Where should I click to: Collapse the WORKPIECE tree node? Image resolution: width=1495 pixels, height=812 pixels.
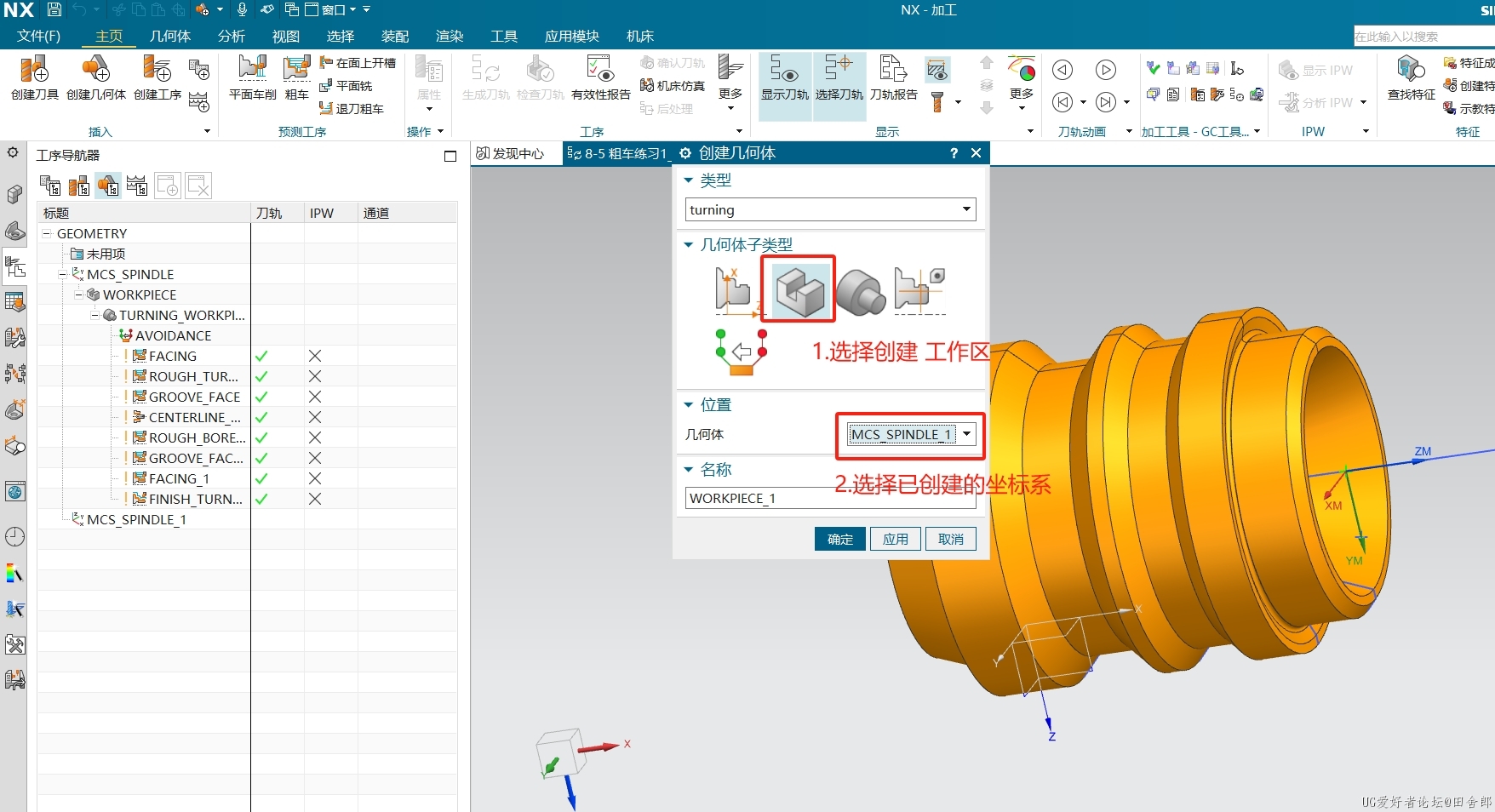[78, 294]
